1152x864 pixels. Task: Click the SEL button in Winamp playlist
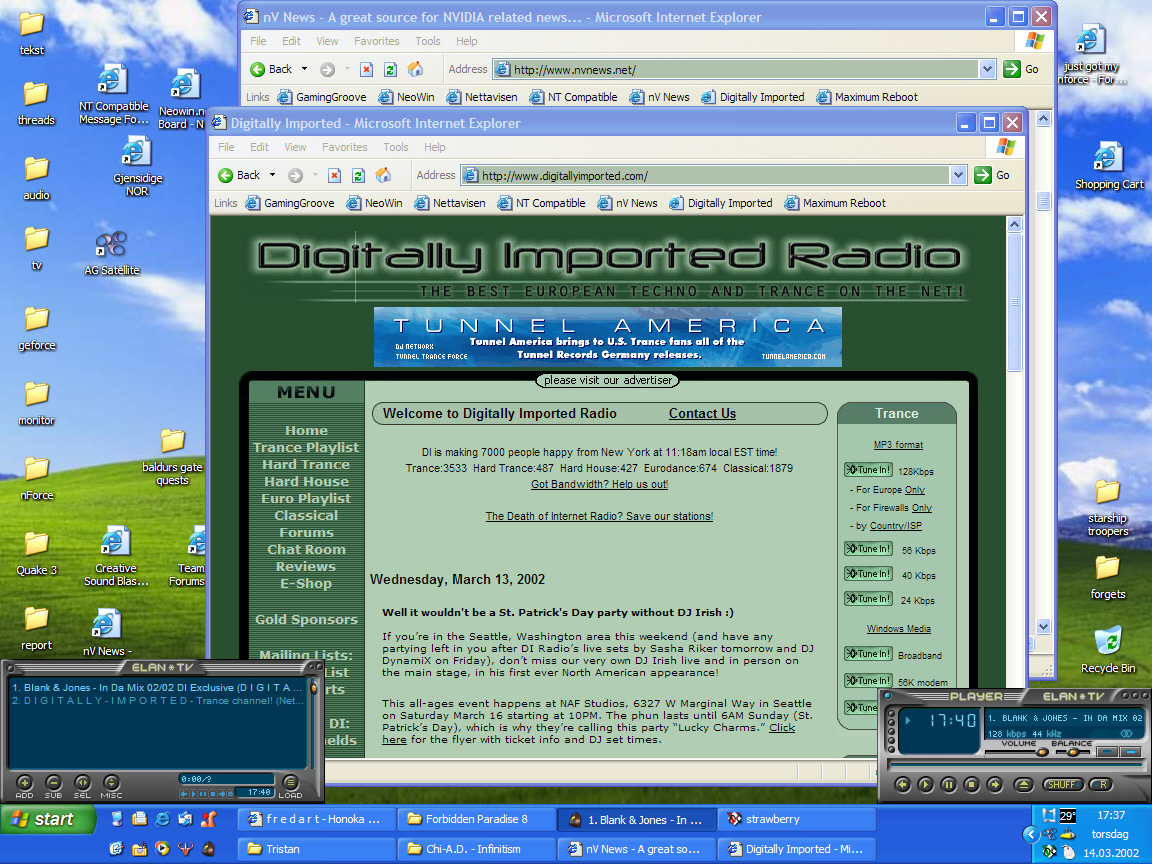(82, 783)
